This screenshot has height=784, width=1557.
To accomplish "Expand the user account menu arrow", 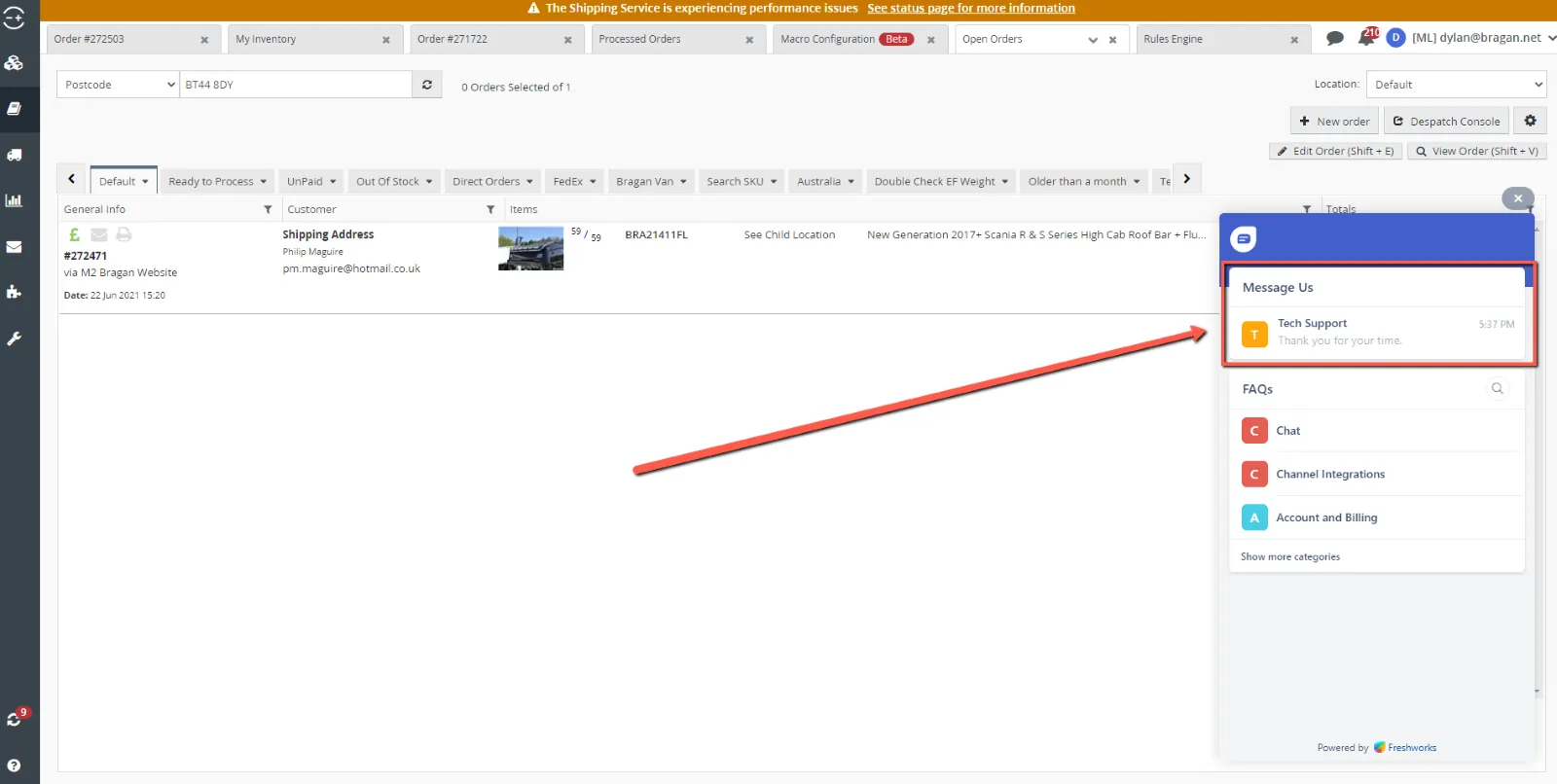I will point(1551,38).
